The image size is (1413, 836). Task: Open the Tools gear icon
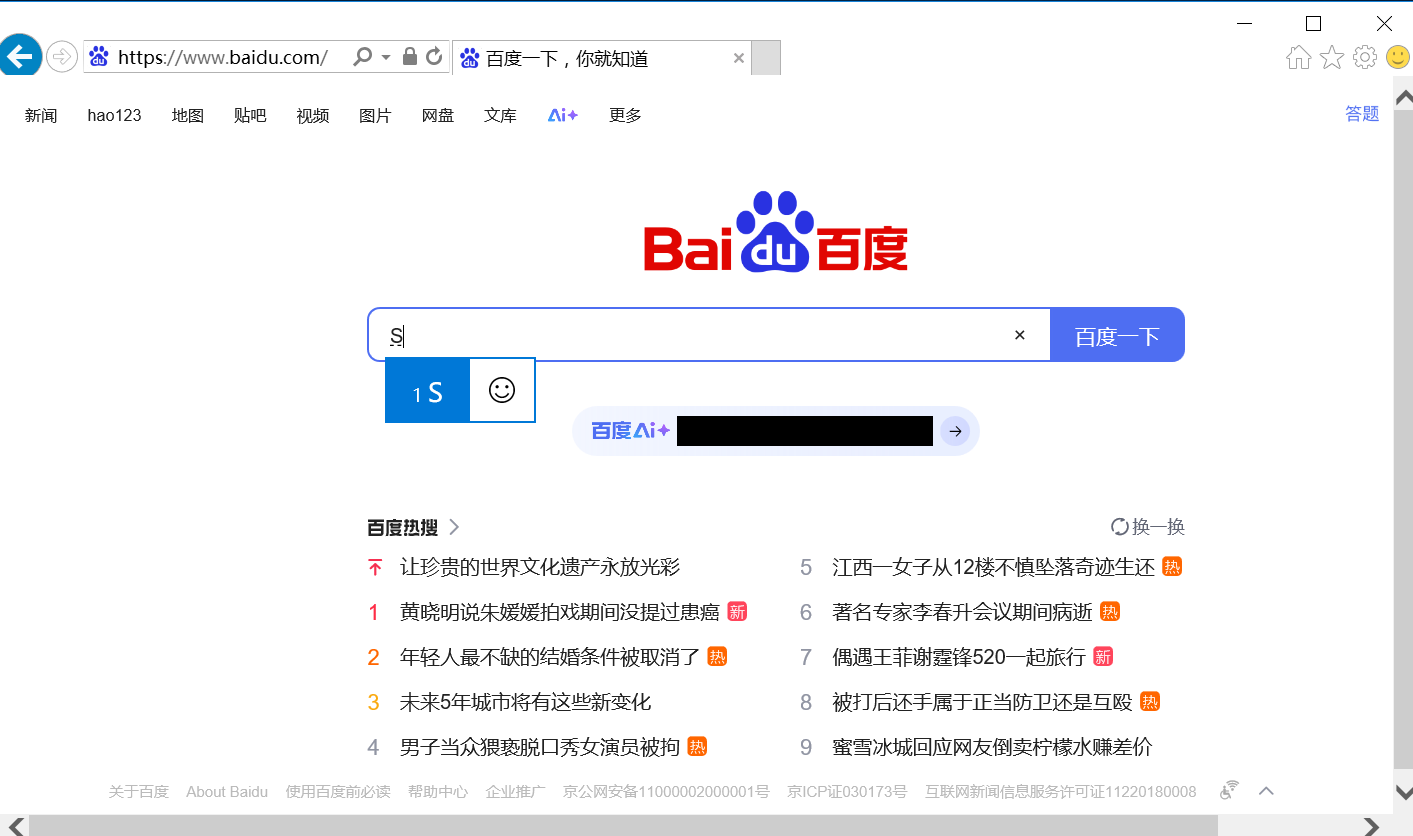[1365, 57]
